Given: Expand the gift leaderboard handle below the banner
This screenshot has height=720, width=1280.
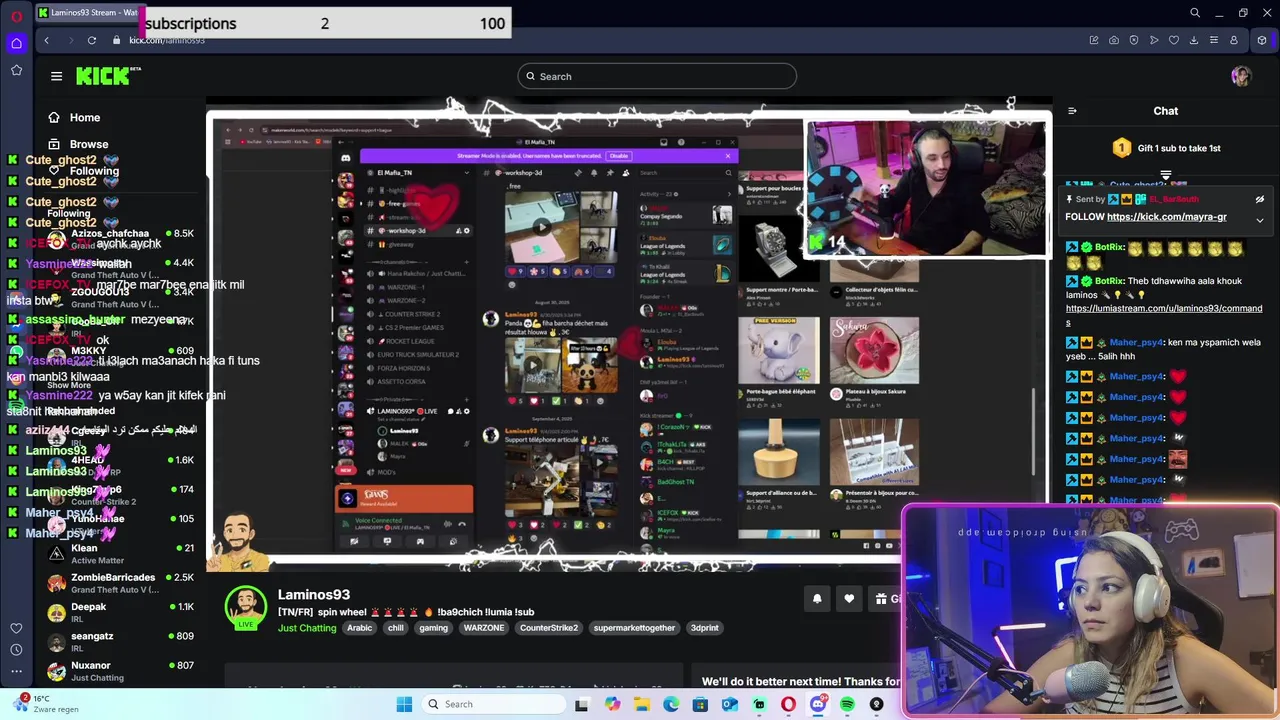Looking at the screenshot, I should pos(1166,175).
